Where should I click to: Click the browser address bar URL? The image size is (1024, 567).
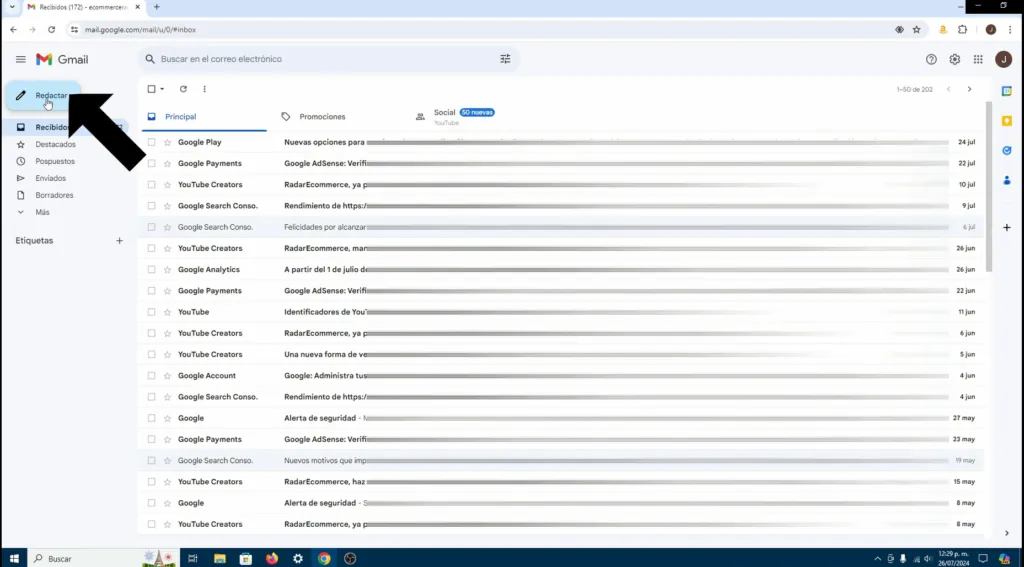coord(140,29)
